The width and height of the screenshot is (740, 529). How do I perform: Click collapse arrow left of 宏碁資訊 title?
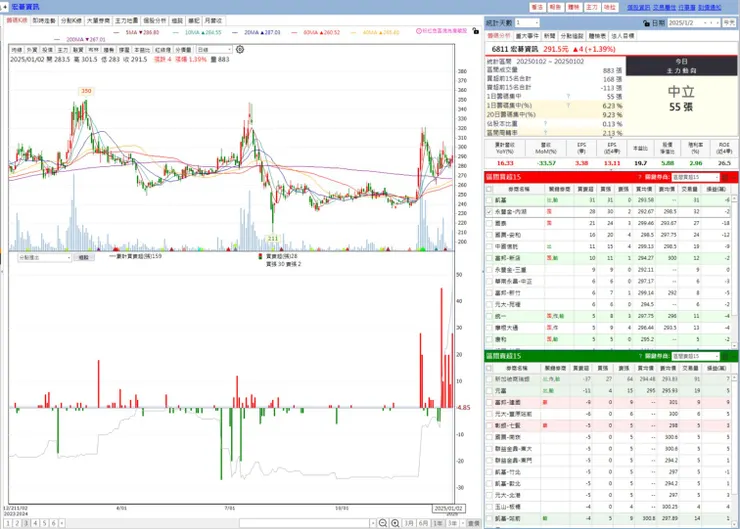pyautogui.click(x=5, y=7)
